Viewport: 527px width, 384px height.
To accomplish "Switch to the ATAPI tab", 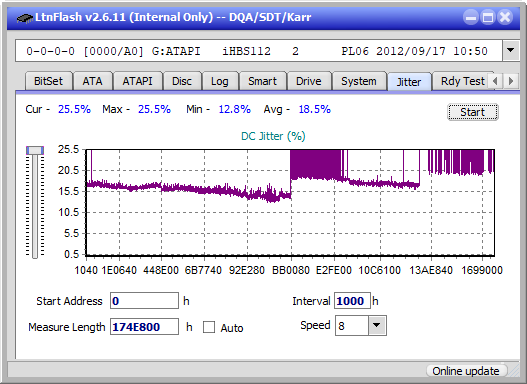I will (137, 81).
